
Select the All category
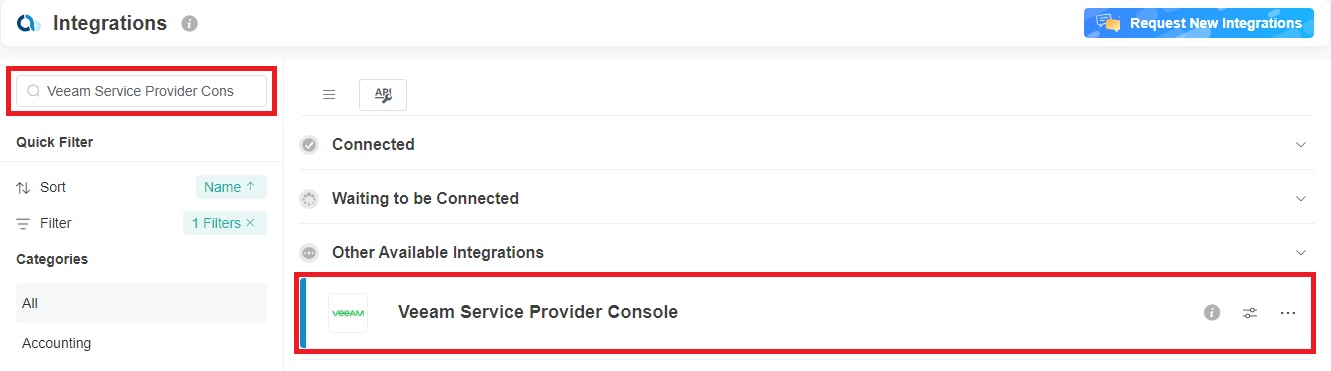[x=141, y=303]
